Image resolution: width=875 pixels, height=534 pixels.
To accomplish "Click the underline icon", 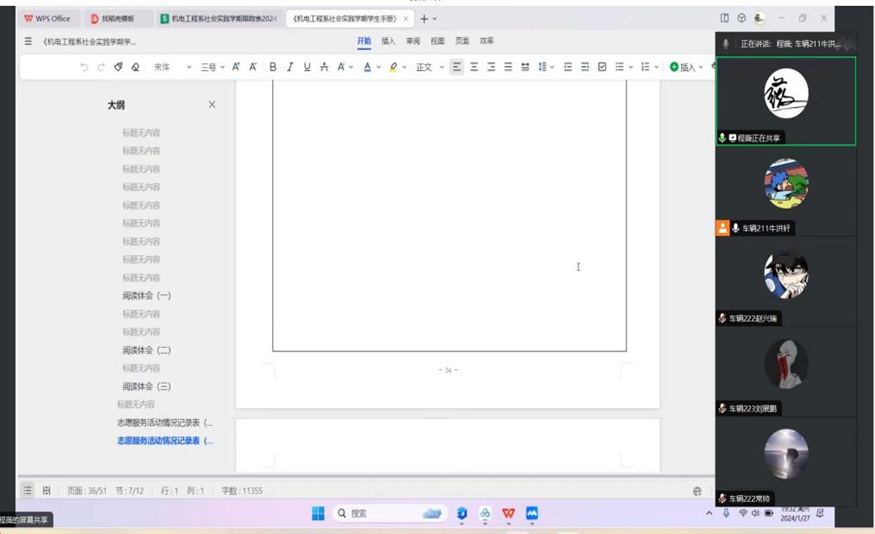I will [x=307, y=67].
